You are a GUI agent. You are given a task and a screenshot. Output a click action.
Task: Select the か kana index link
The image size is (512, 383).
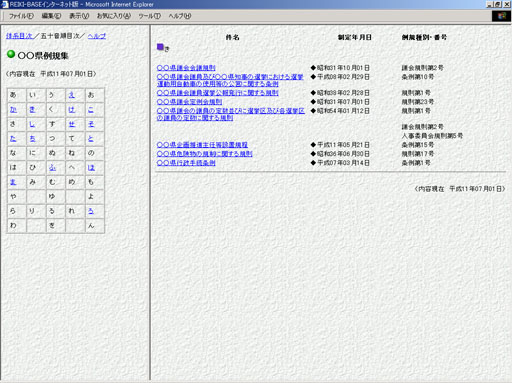pos(13,109)
